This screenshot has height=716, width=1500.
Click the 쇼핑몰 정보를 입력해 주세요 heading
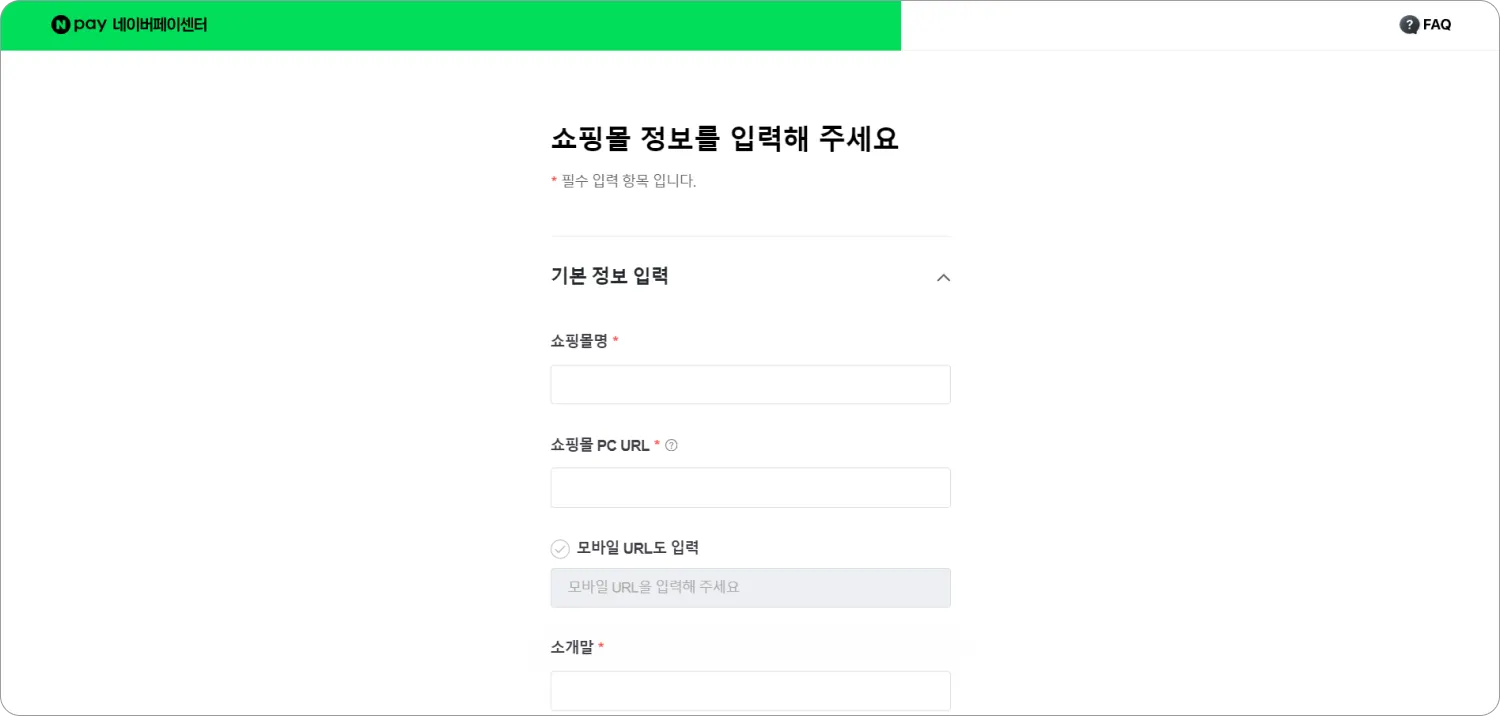724,139
